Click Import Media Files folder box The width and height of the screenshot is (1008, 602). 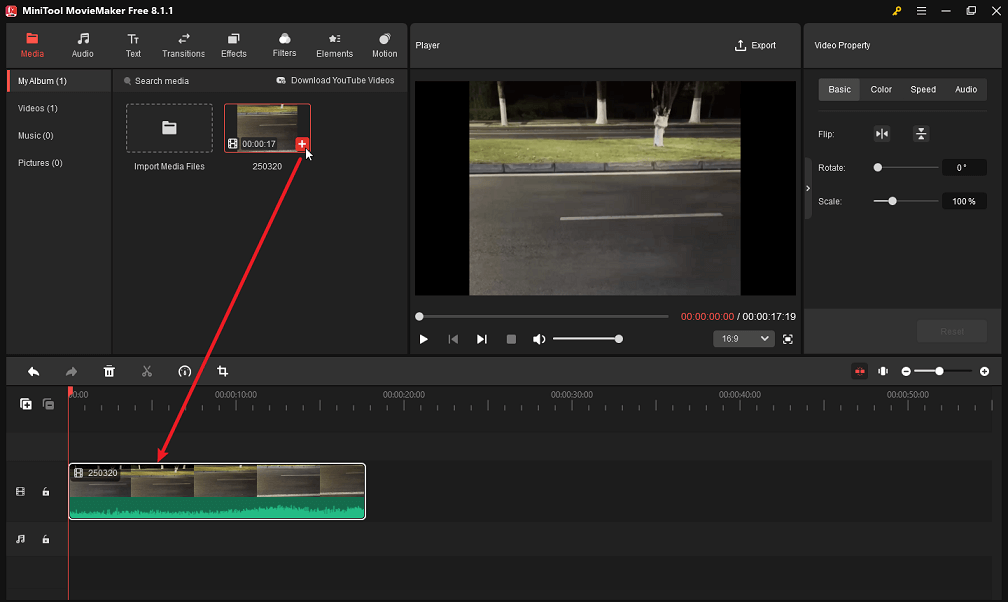pos(169,128)
